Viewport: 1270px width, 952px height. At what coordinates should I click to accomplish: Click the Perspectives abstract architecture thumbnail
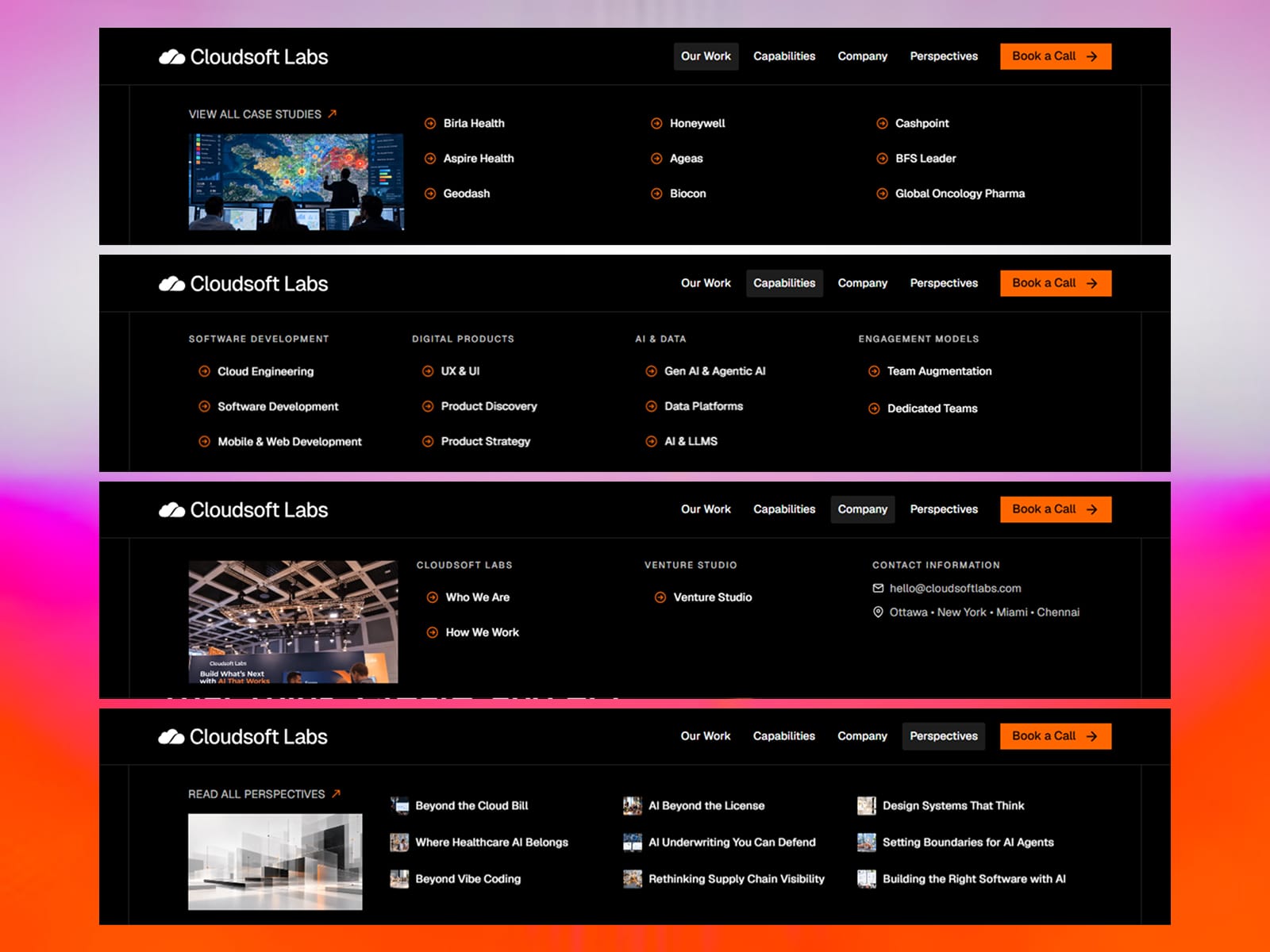pyautogui.click(x=275, y=862)
